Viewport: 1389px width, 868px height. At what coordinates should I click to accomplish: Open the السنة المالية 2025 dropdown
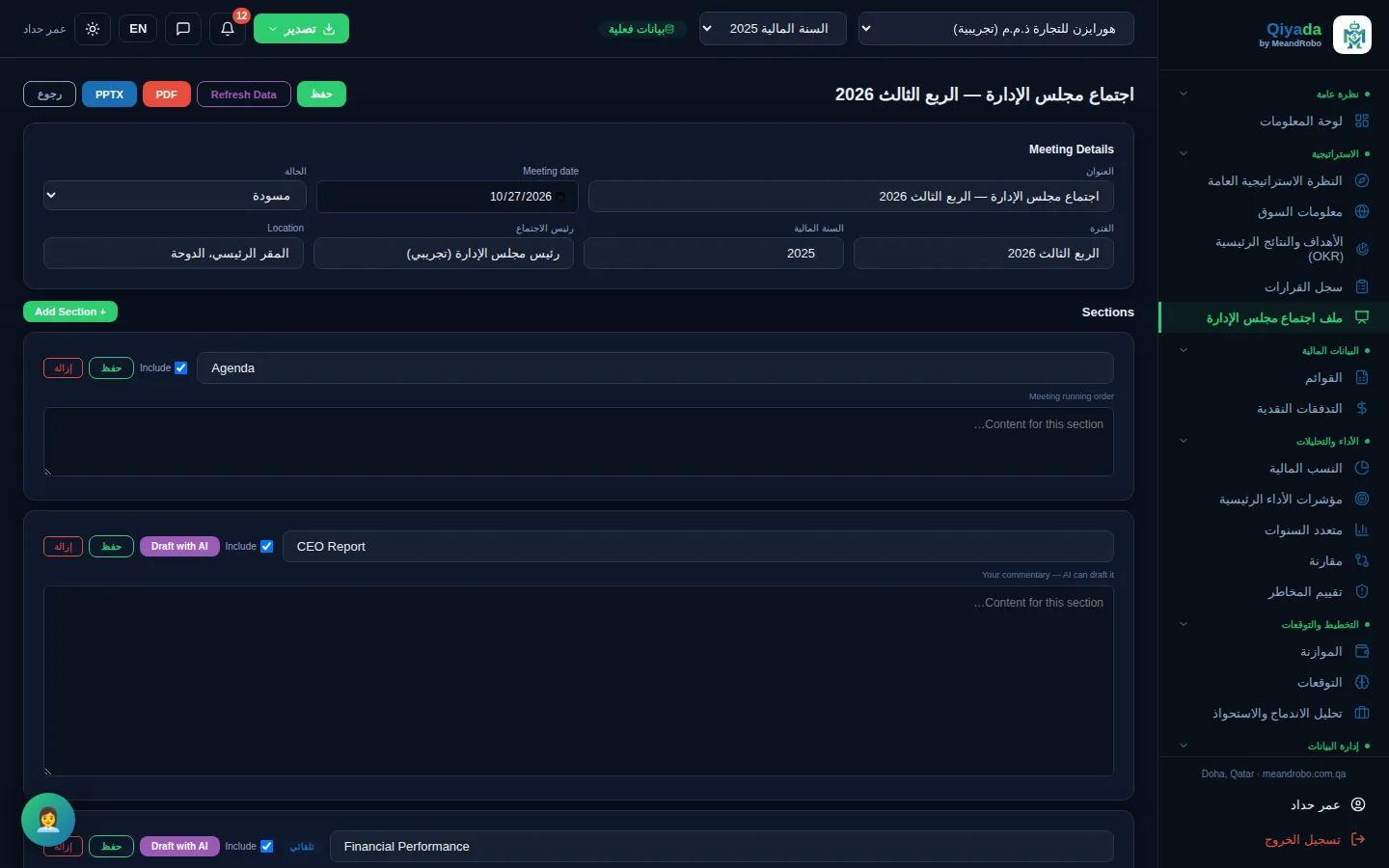pos(773,29)
